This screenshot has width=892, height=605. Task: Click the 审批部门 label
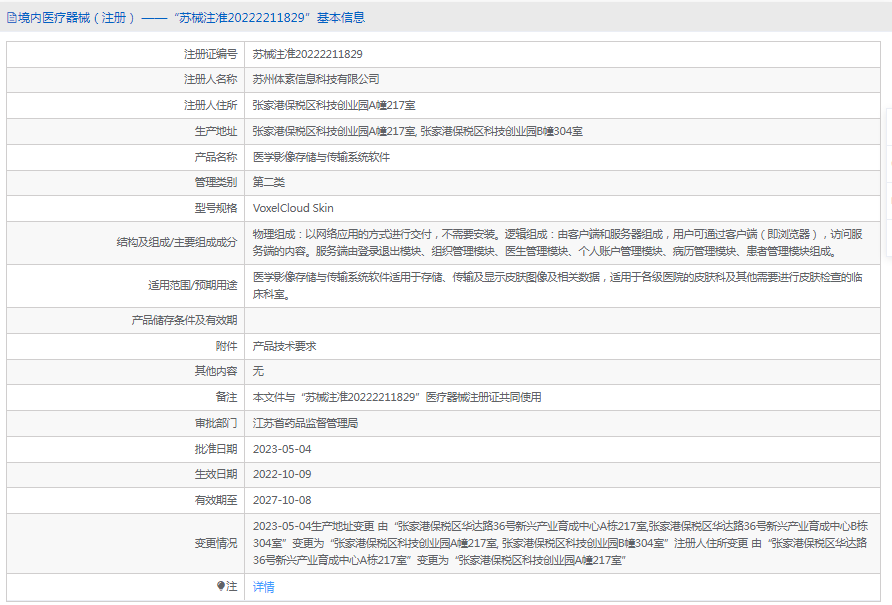coord(216,423)
